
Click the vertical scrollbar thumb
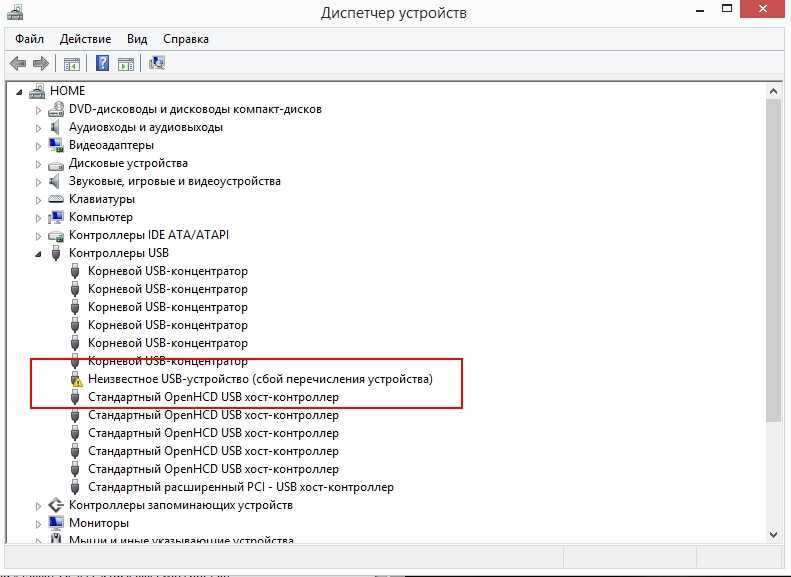click(773, 260)
